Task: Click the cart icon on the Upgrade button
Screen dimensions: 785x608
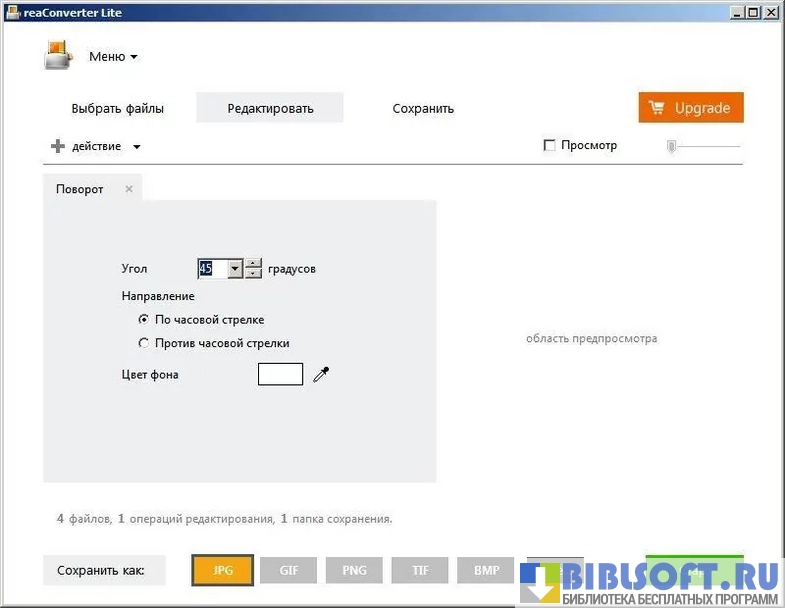Action: click(x=657, y=108)
